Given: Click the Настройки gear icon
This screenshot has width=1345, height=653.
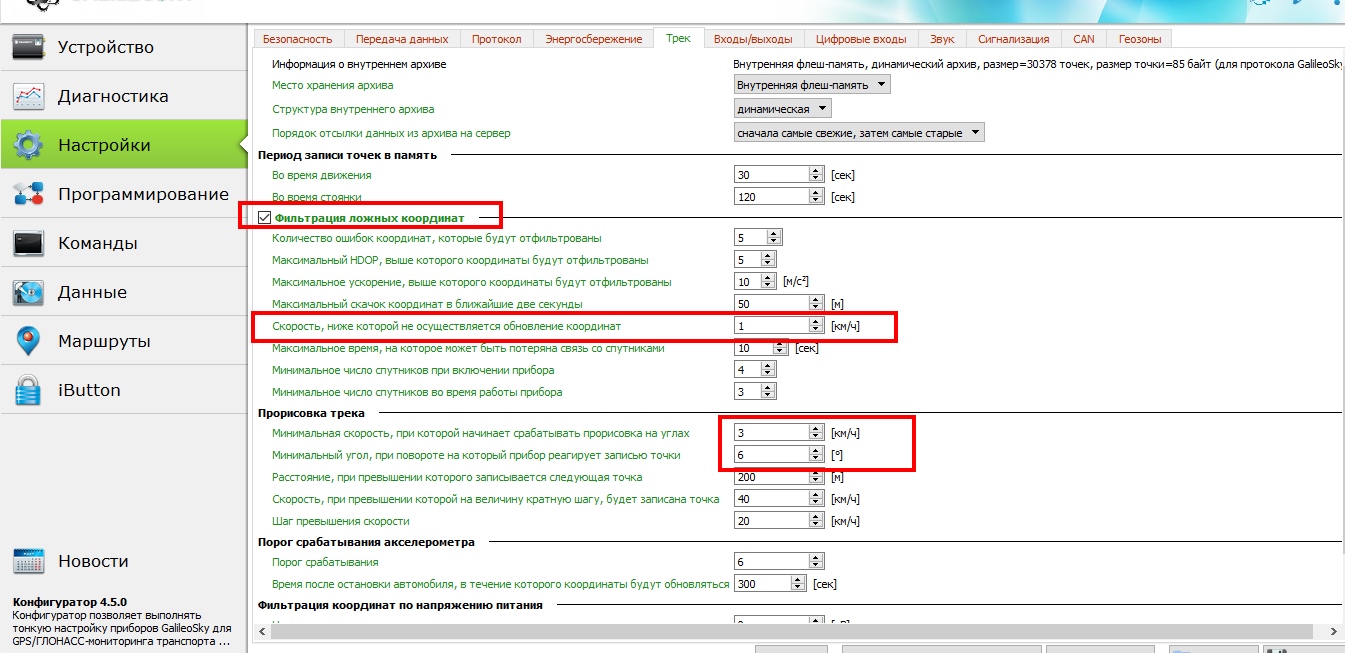Looking at the screenshot, I should 28,145.
